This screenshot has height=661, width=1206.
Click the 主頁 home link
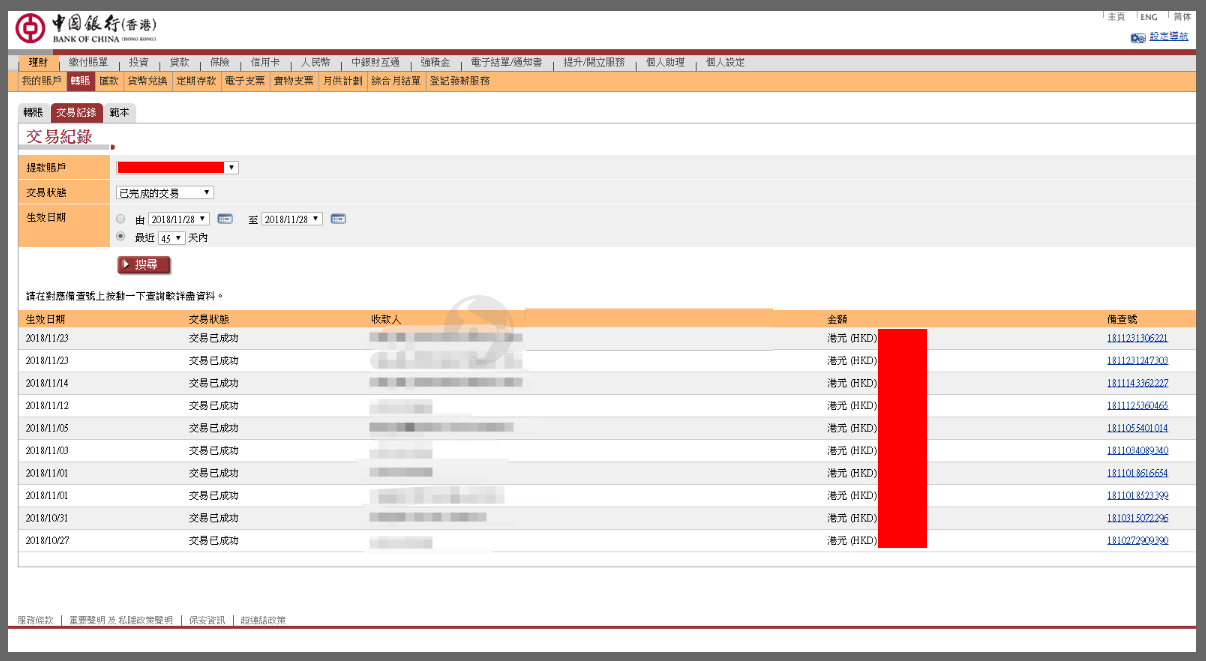tap(1116, 17)
